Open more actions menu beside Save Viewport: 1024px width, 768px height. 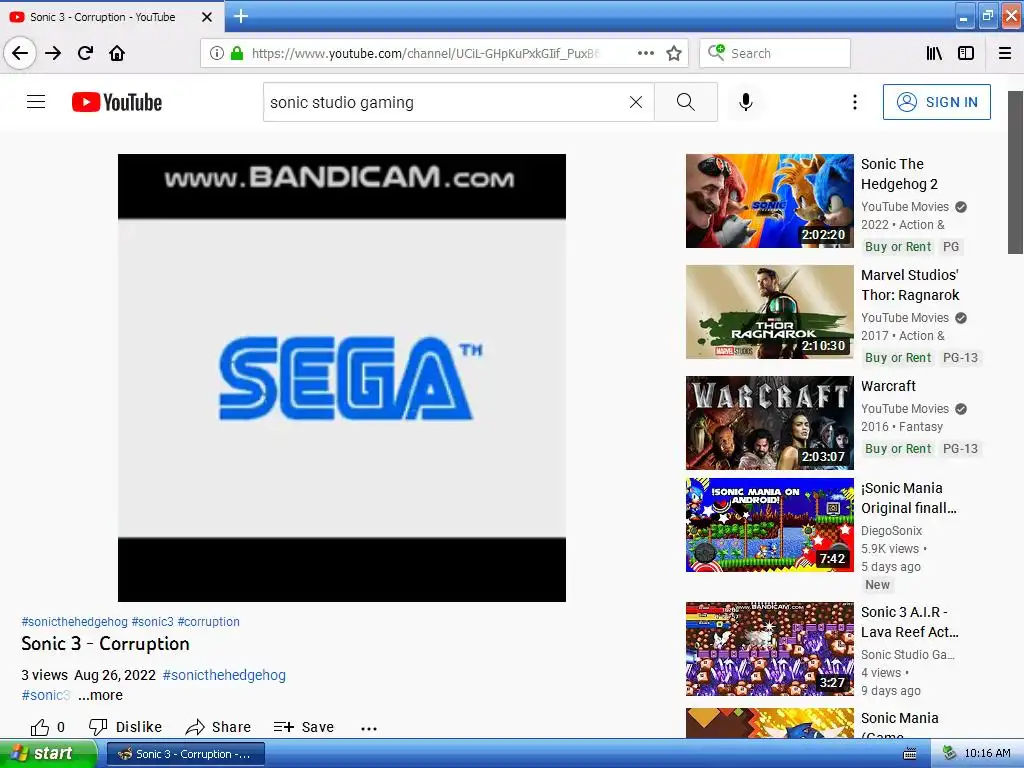[x=369, y=728]
